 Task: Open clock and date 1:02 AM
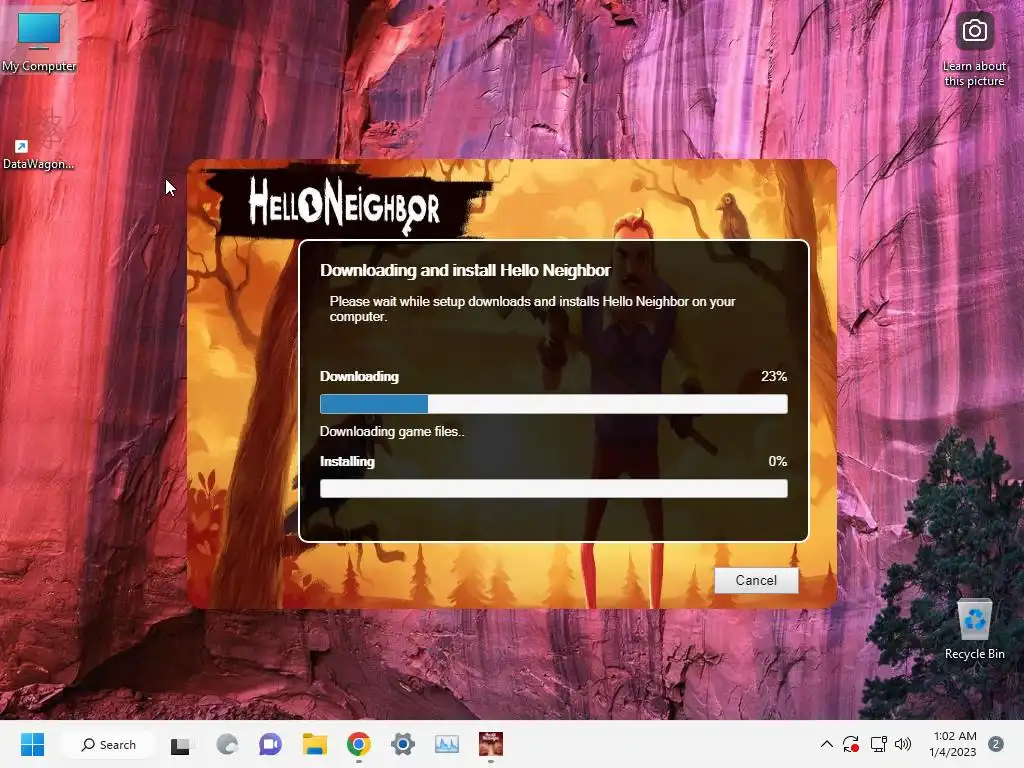953,744
